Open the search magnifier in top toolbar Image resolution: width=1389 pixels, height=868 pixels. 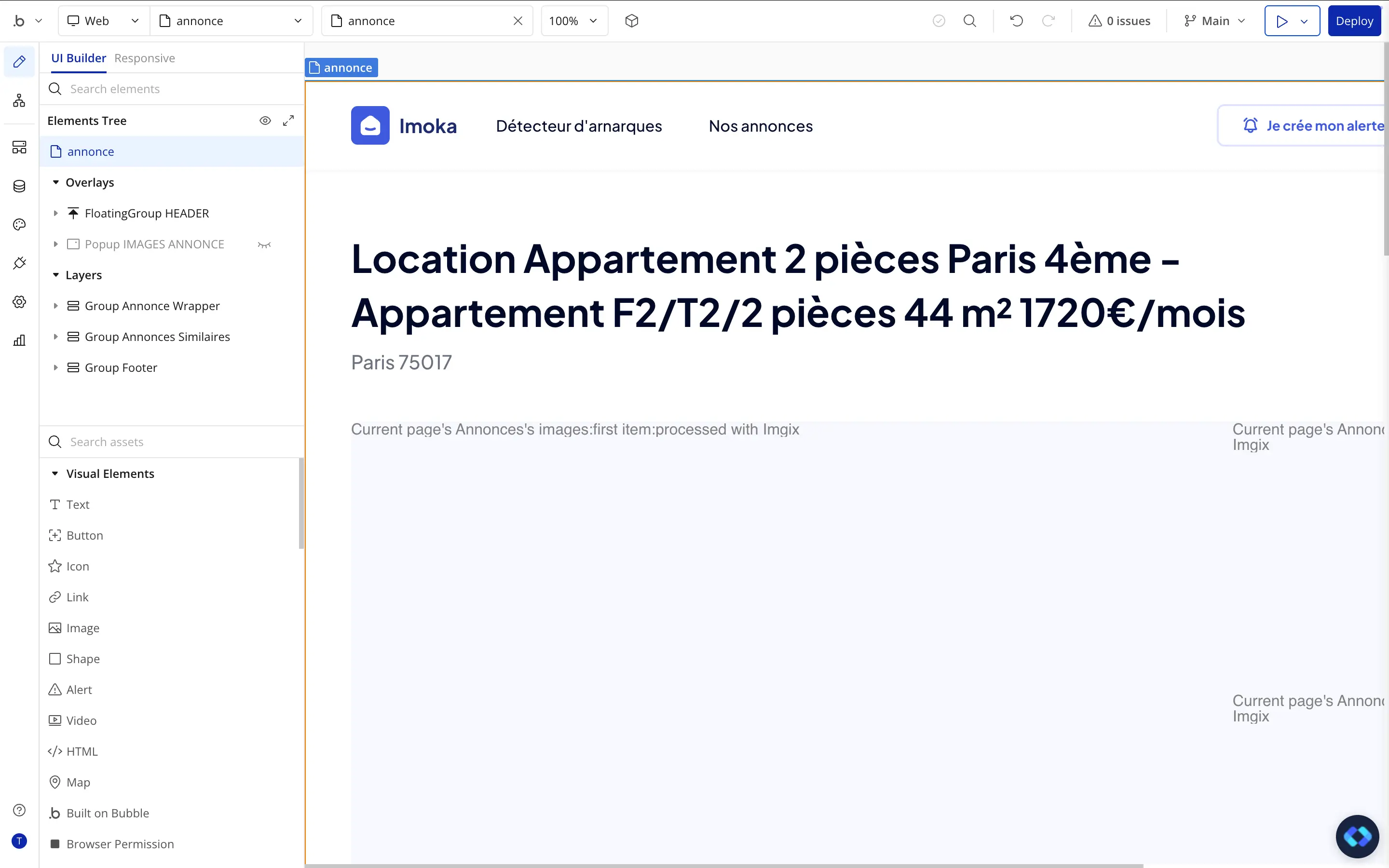(969, 21)
